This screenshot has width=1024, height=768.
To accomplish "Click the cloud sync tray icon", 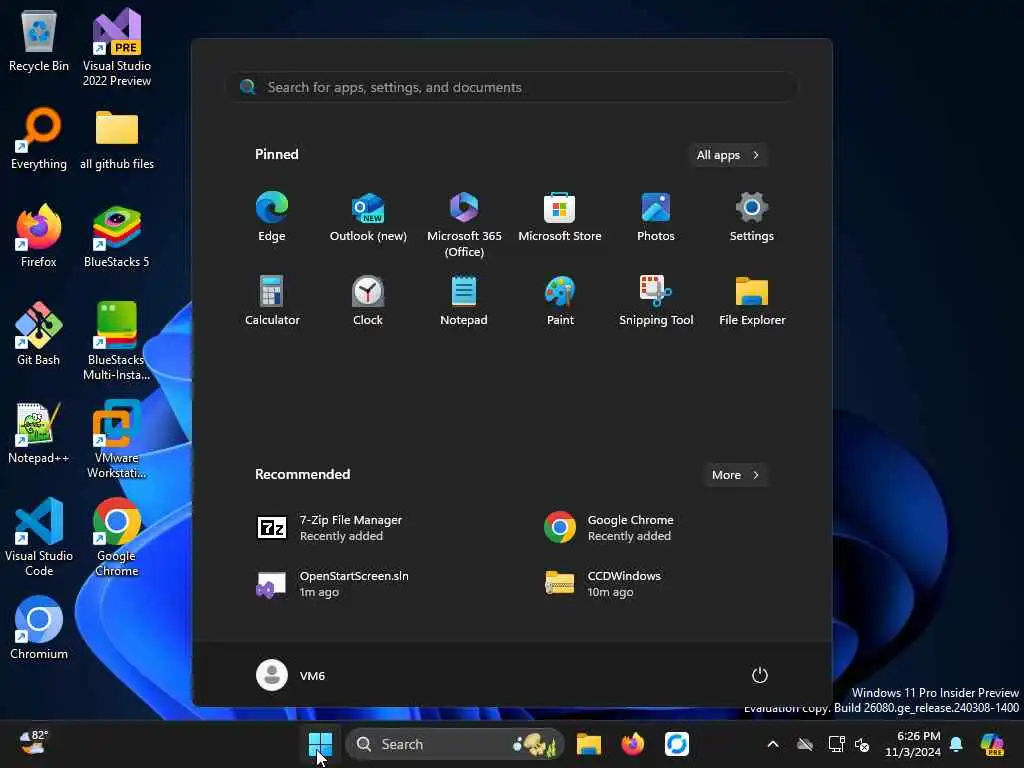I will pyautogui.click(x=805, y=744).
